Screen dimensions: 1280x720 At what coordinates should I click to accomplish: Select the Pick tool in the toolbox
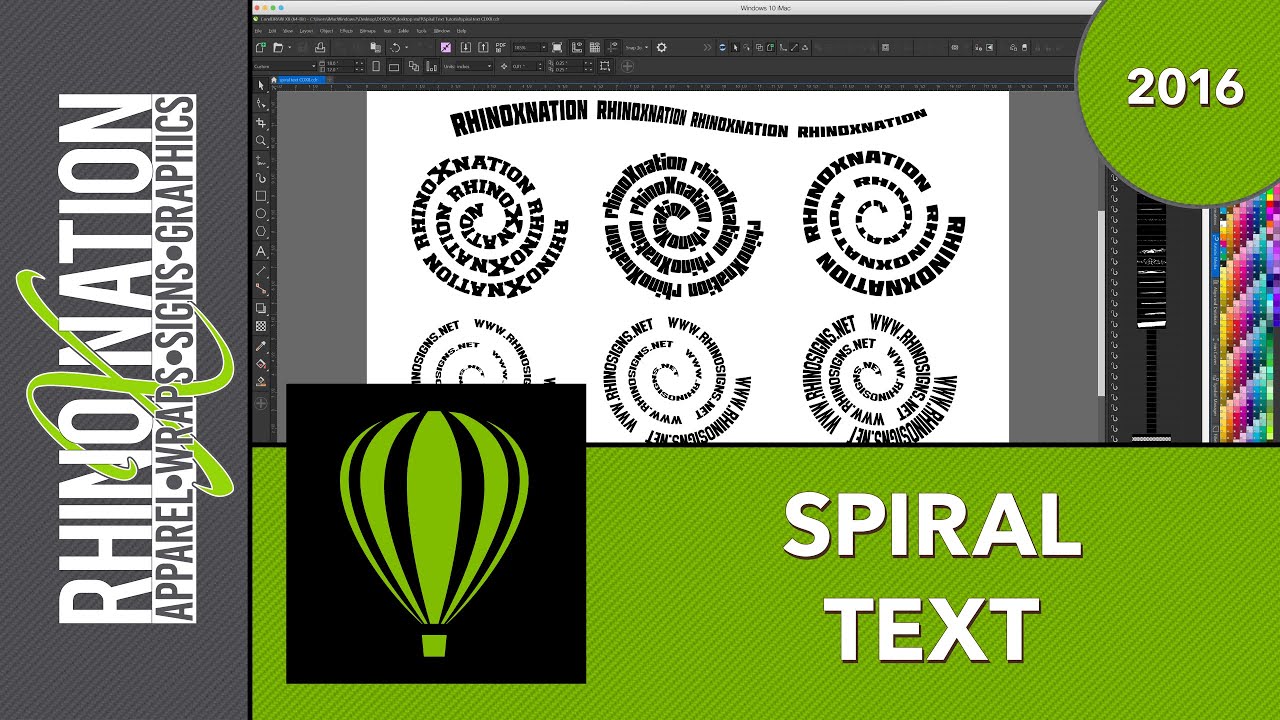point(261,86)
